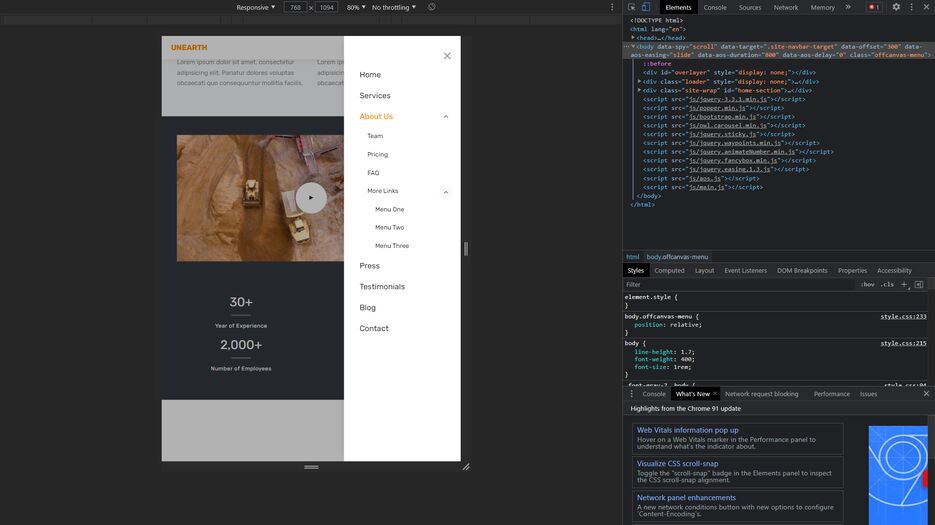935x525 pixels.
Task: Open device toolbar more options menu
Action: [612, 7]
